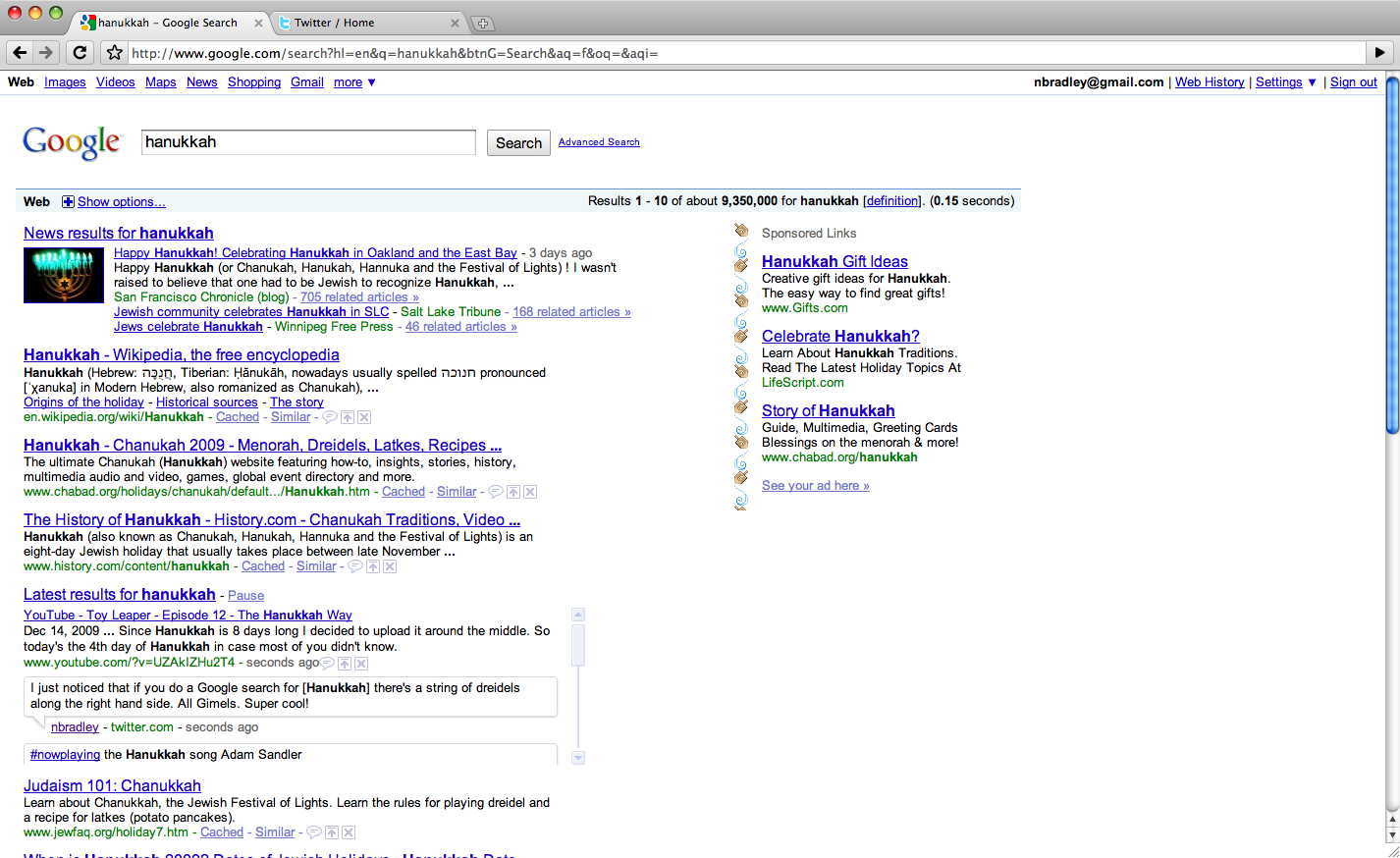Screen dimensions: 1400x858
Task: Click the go arrow at address bar end
Action: point(1379,53)
